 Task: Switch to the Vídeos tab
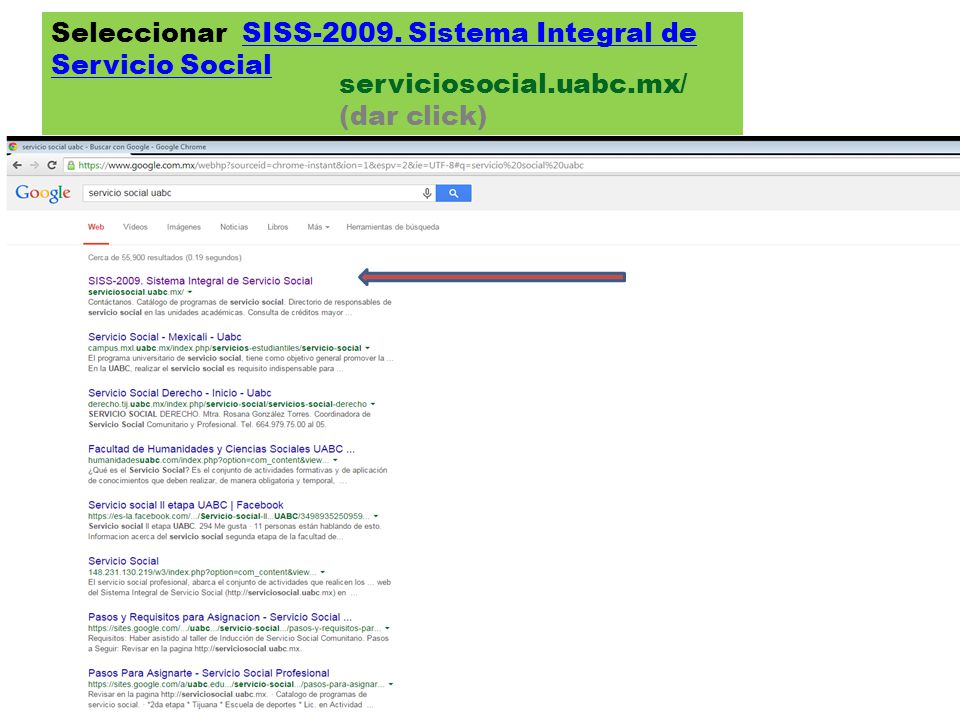[x=135, y=227]
